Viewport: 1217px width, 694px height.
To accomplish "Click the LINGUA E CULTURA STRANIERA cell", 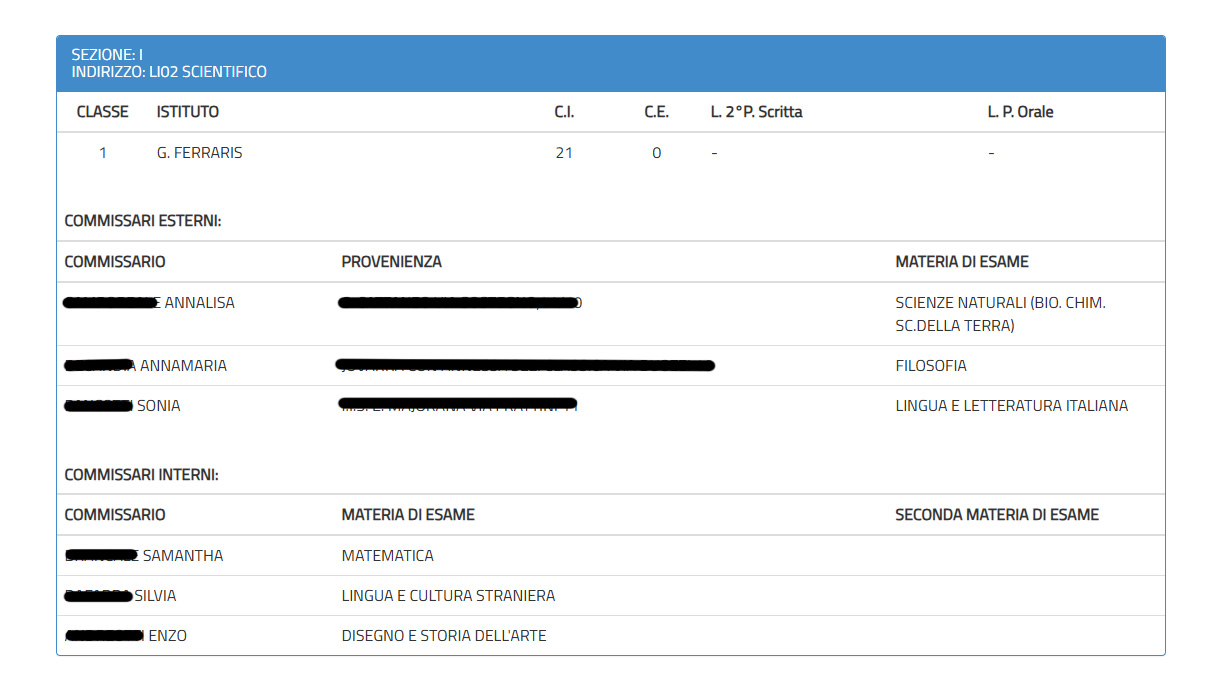I will (x=448, y=596).
